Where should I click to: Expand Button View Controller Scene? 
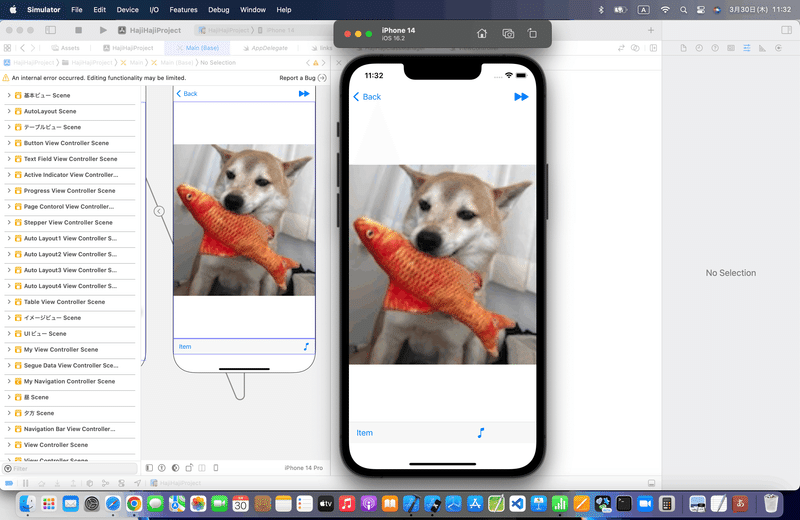click(9, 143)
